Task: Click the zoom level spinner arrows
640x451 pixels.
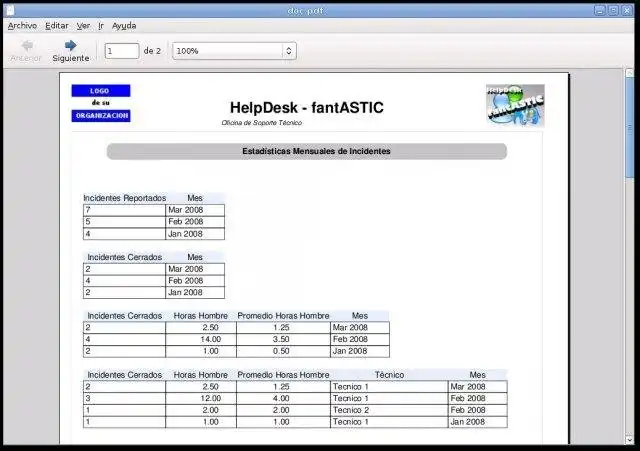Action: pos(289,51)
